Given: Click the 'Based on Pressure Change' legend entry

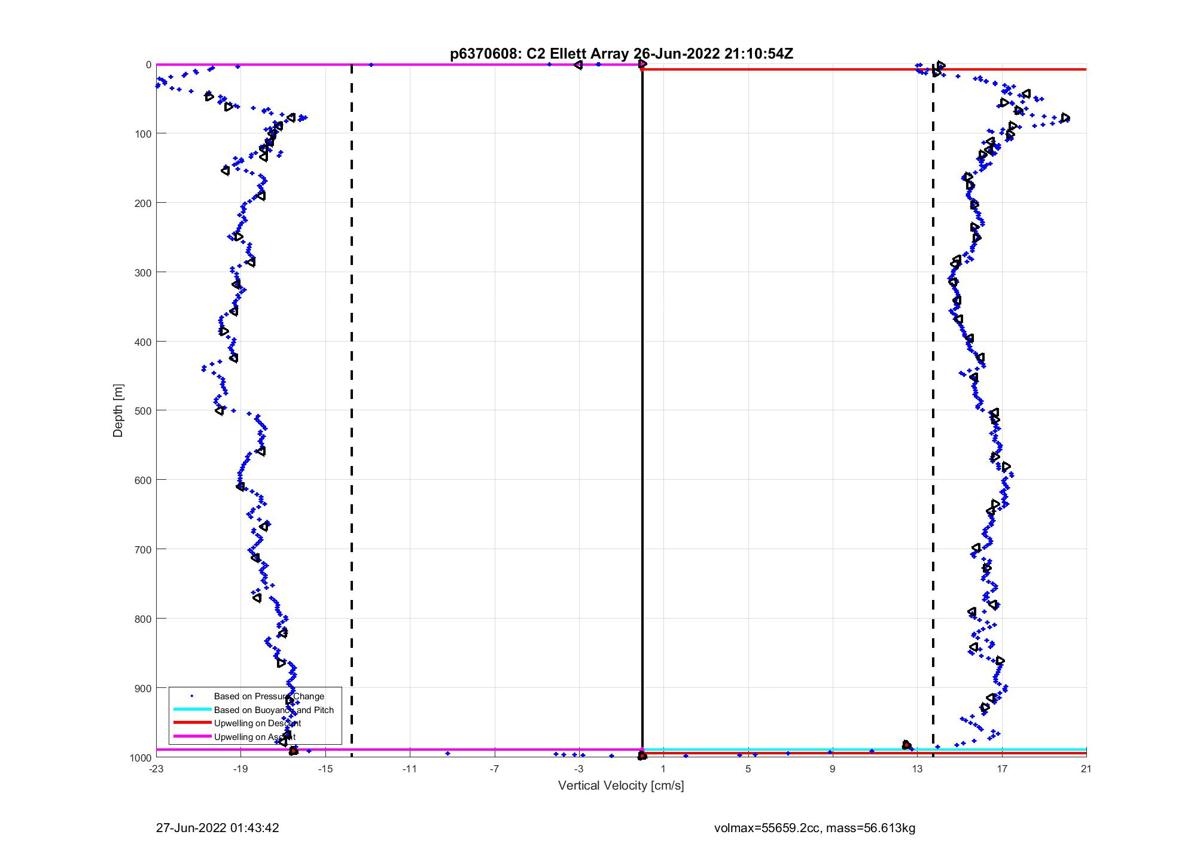Looking at the screenshot, I should coord(269,696).
